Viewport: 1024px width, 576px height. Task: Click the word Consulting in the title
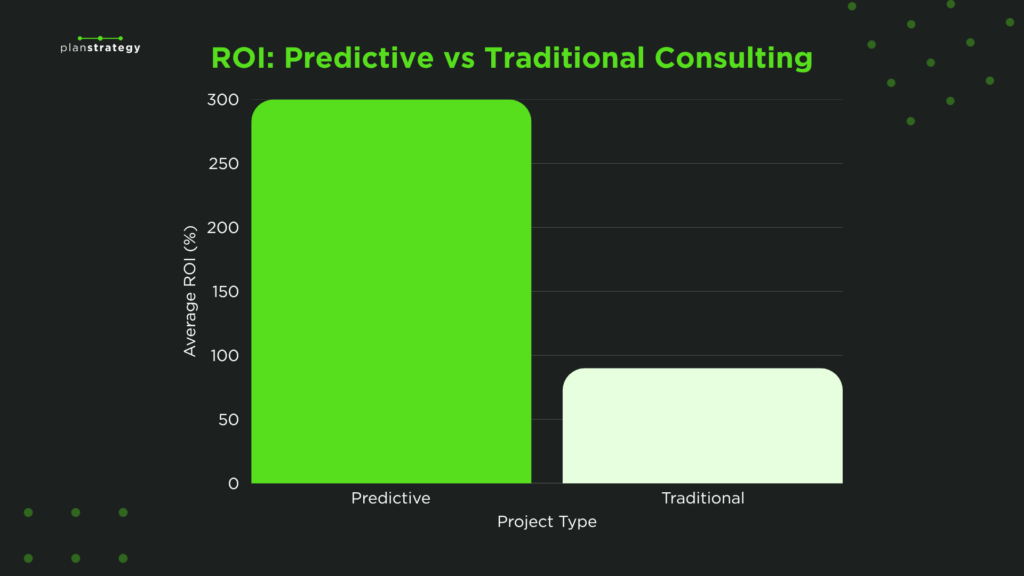point(733,58)
